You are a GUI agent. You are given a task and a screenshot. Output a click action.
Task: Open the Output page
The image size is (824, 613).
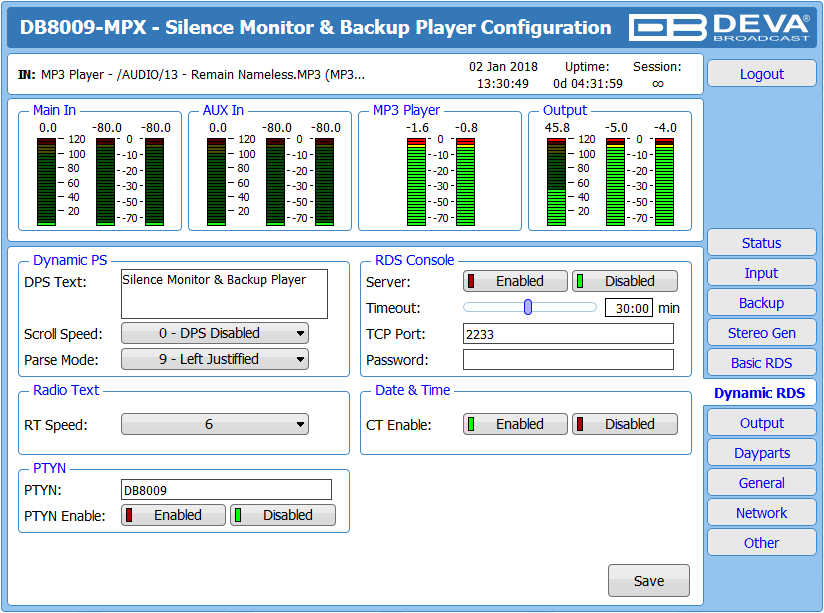pos(761,423)
